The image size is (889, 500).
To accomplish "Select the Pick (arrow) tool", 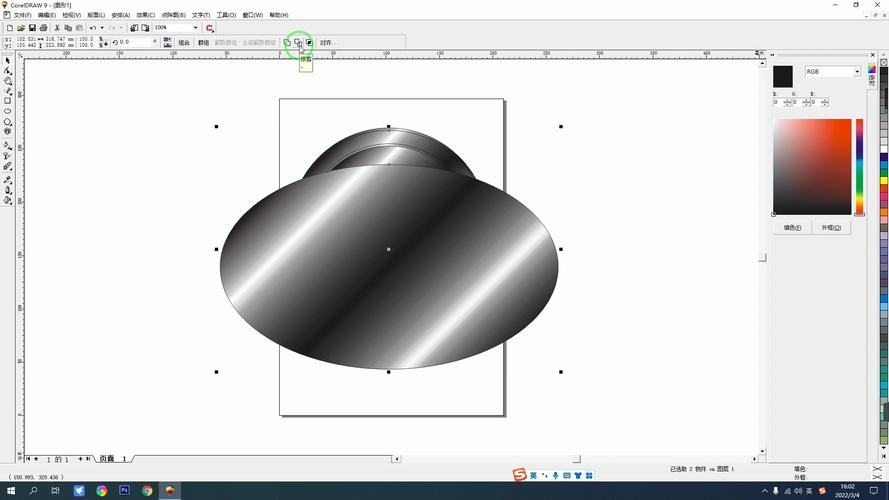I will click(7, 60).
